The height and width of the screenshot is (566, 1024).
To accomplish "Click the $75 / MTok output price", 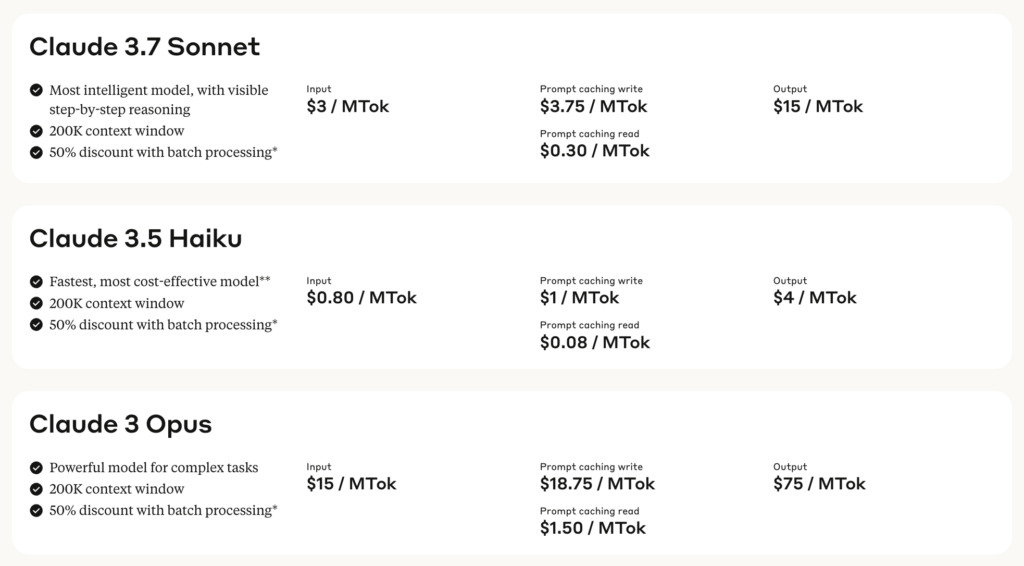I will pyautogui.click(x=819, y=484).
